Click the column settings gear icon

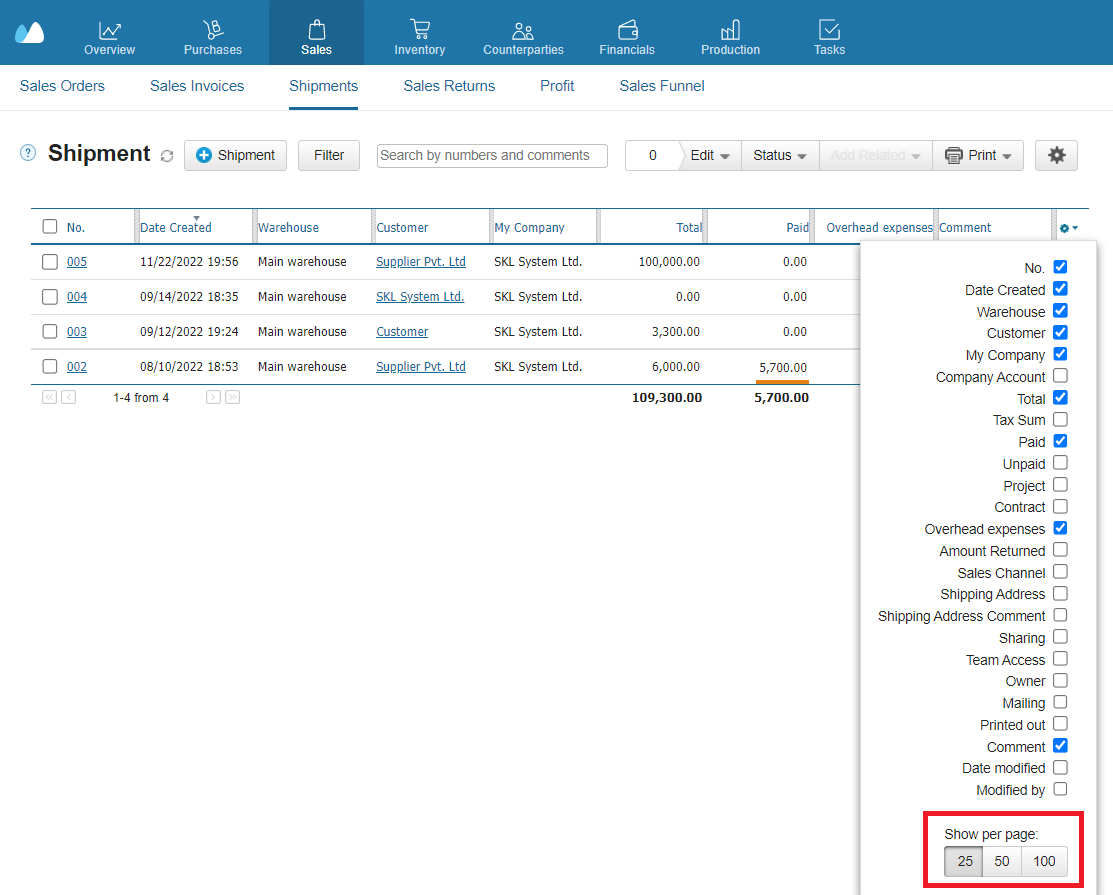tap(1068, 228)
